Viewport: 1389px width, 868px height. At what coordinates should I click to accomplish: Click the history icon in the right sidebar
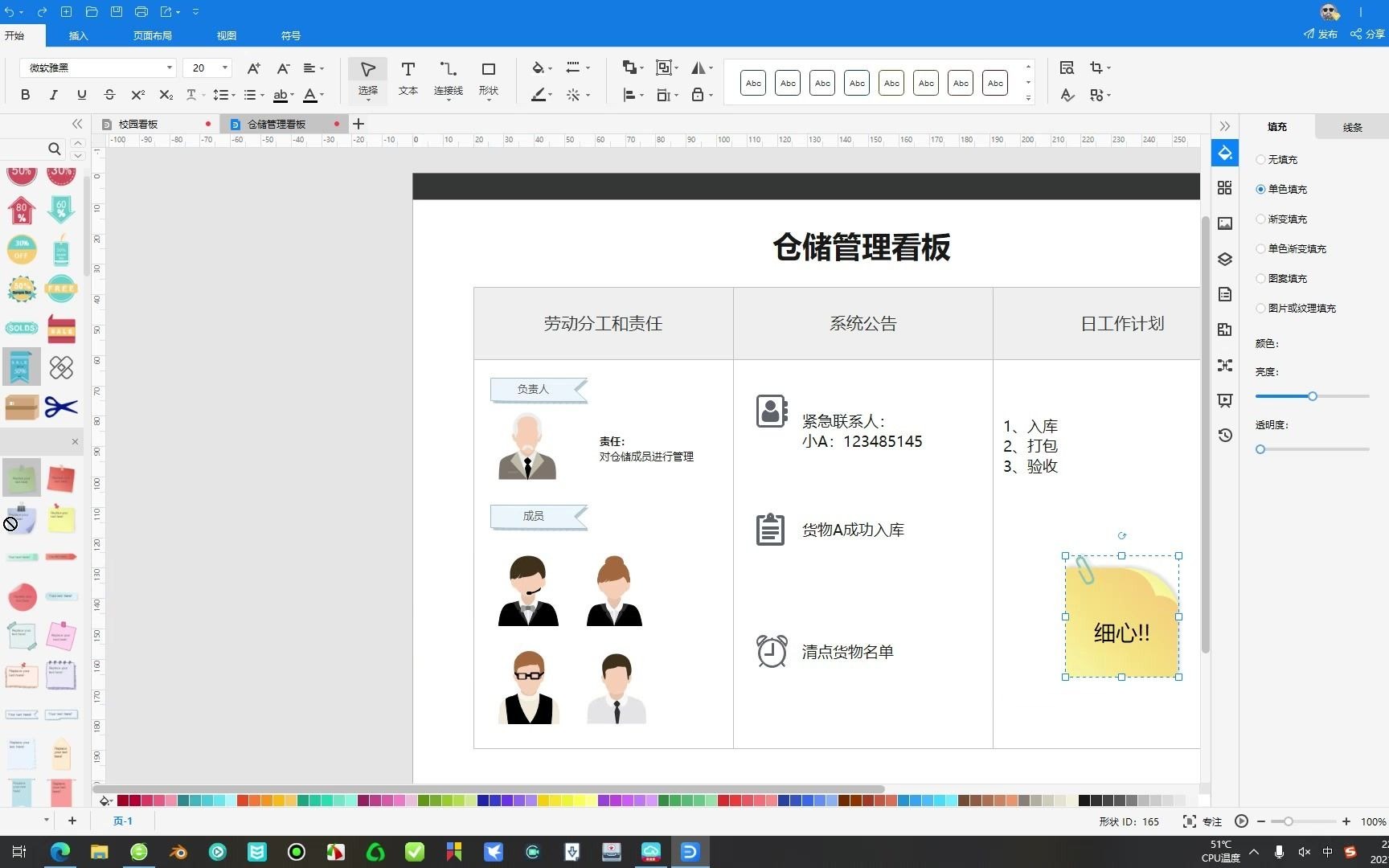[x=1225, y=435]
